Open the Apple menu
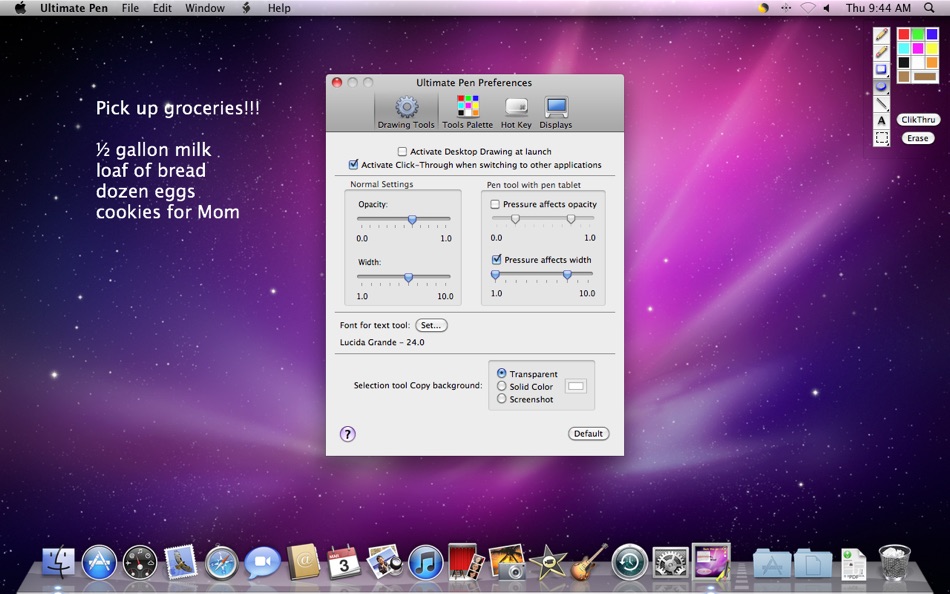 pyautogui.click(x=20, y=8)
